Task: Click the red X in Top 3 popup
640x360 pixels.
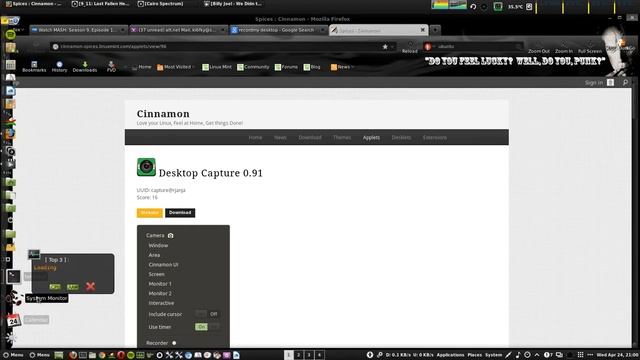Action: click(91, 286)
